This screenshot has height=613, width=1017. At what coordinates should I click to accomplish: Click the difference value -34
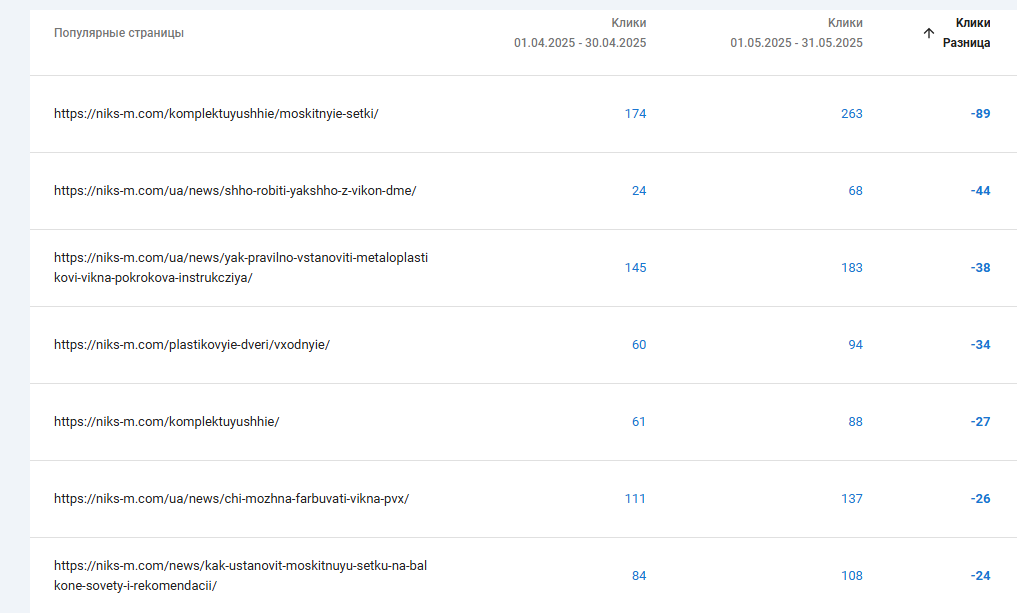(x=980, y=344)
